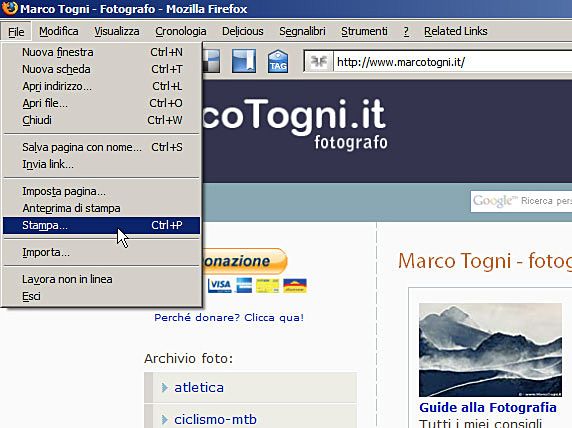Viewport: 572px width, 428px height.
Task: Open the atletica photo archive link
Action: (199, 387)
